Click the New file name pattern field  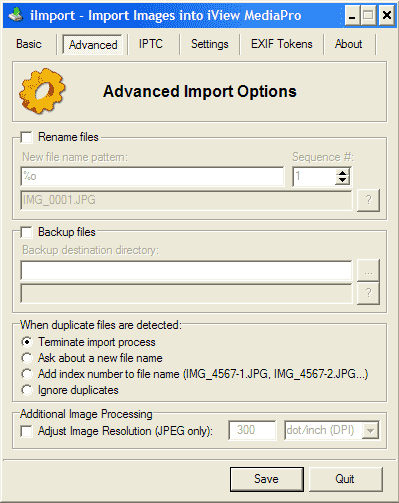152,176
